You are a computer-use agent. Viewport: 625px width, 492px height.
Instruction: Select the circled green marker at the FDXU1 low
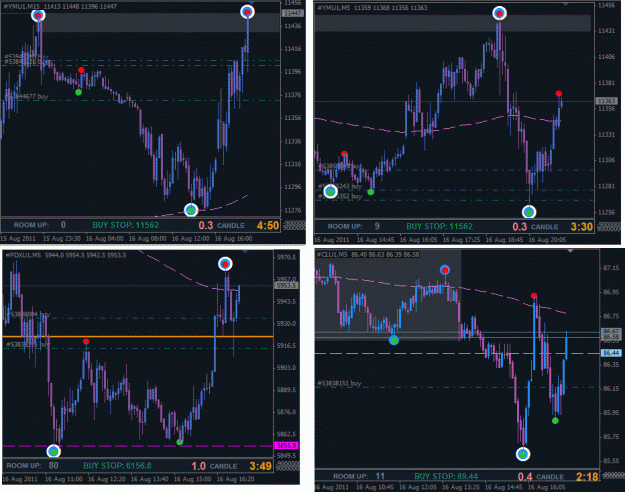53,451
